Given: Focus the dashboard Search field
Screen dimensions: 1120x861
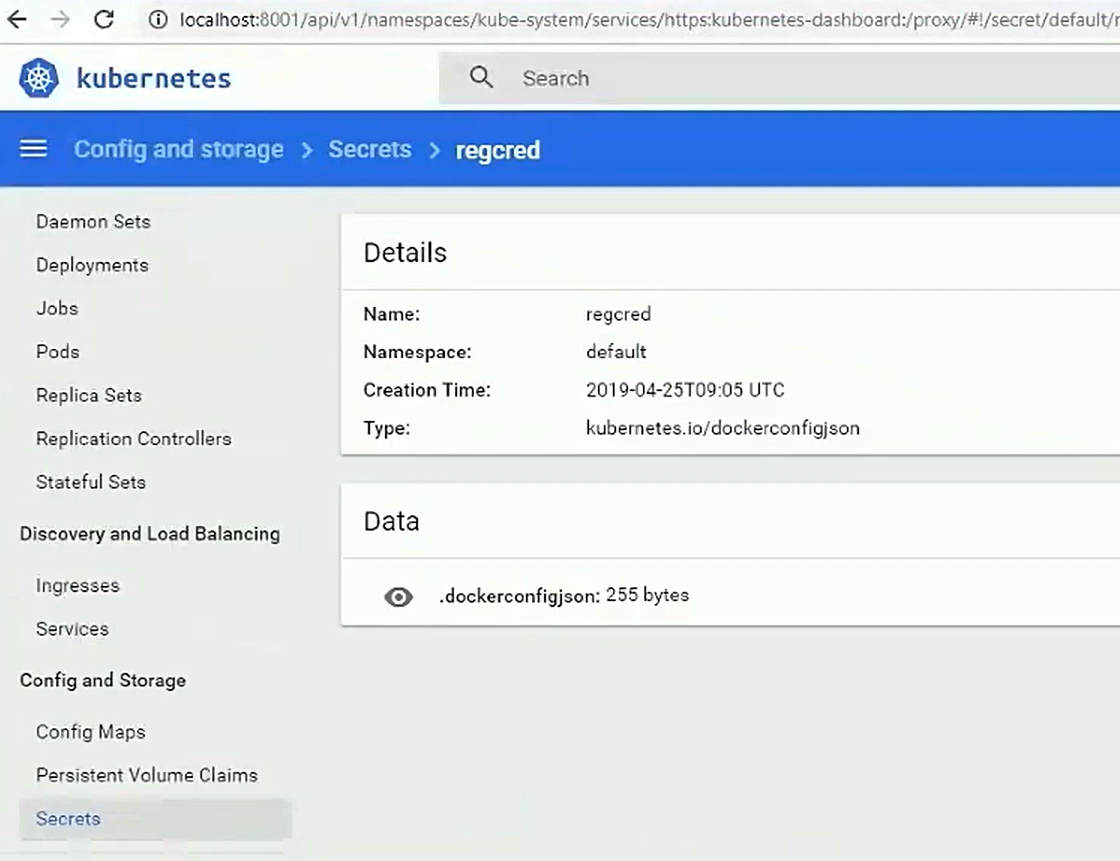Looking at the screenshot, I should (x=779, y=78).
